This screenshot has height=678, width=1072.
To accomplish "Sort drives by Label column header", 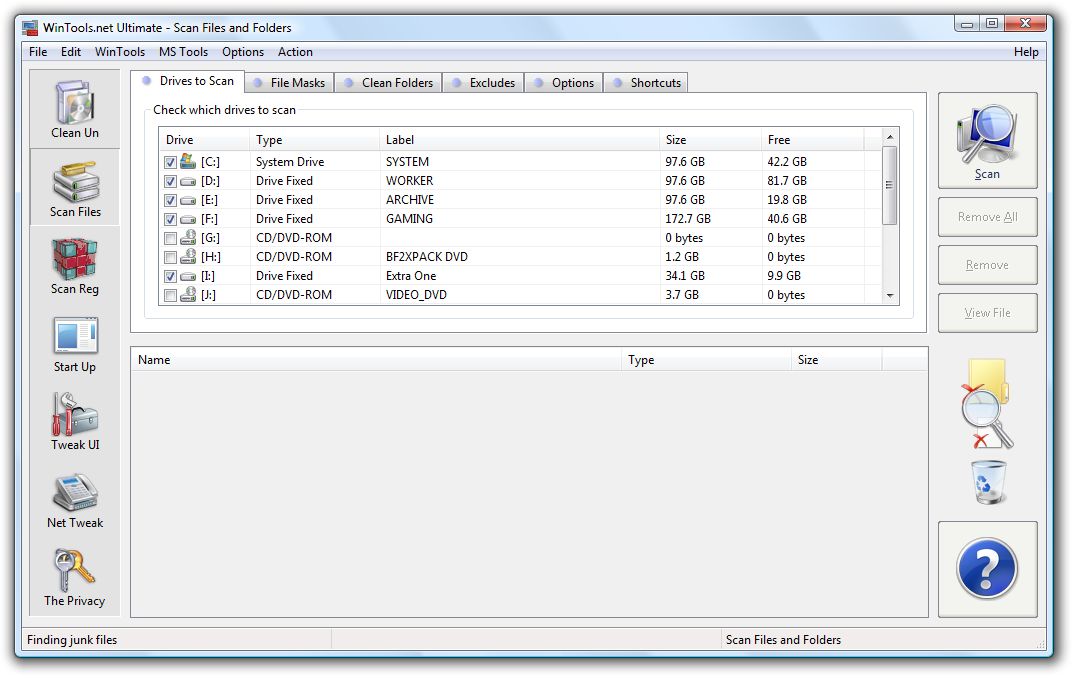I will click(520, 140).
